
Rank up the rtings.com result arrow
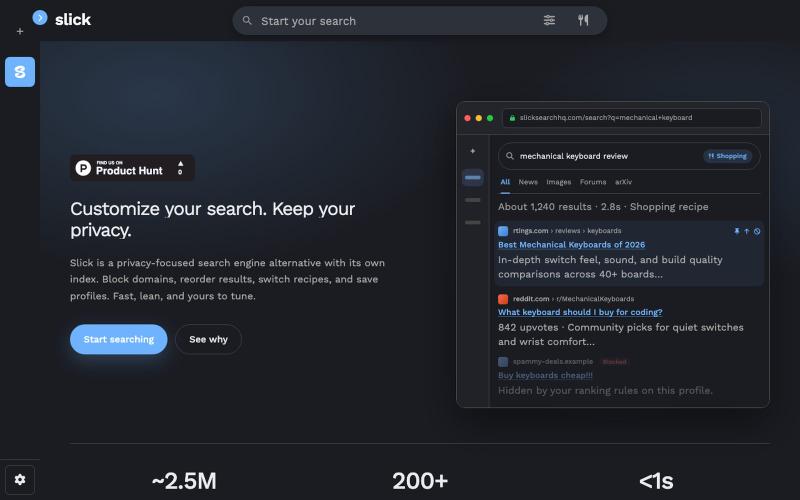[746, 232]
